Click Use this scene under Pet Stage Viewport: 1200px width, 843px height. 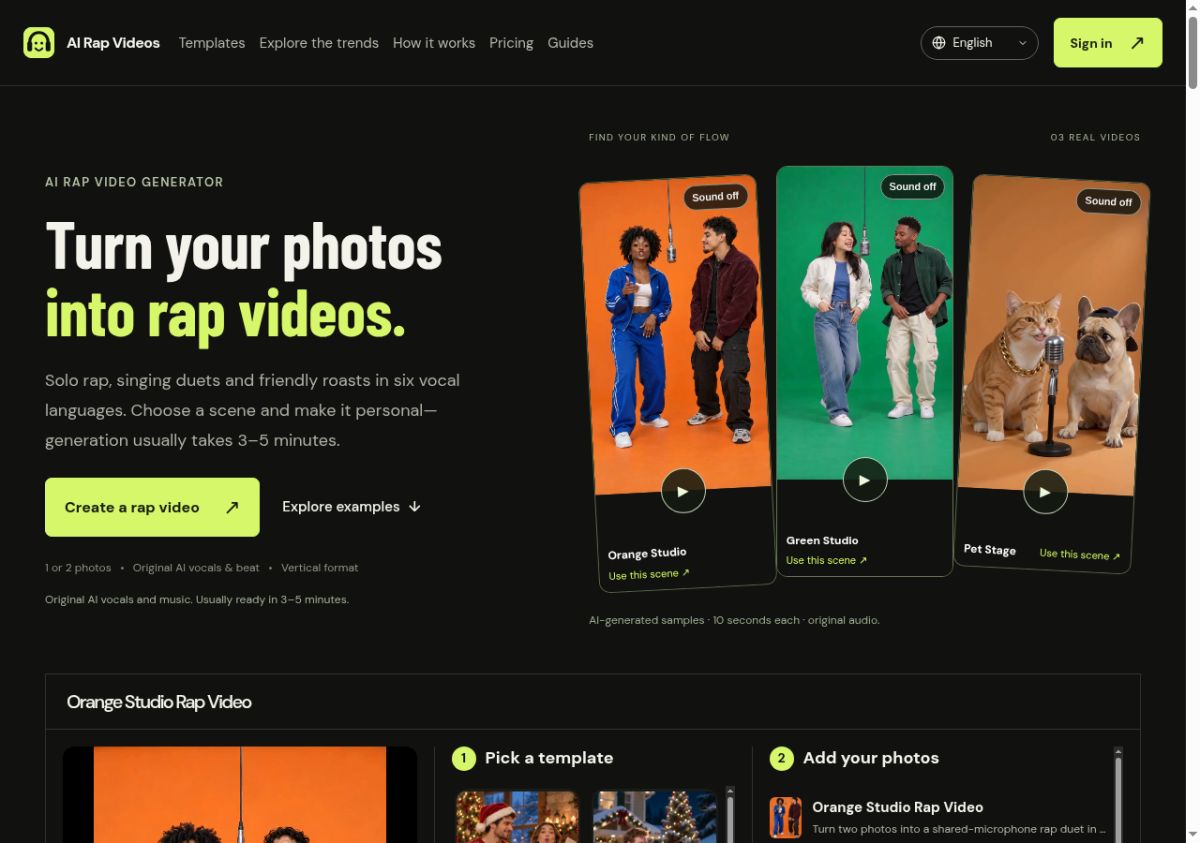coord(1080,554)
